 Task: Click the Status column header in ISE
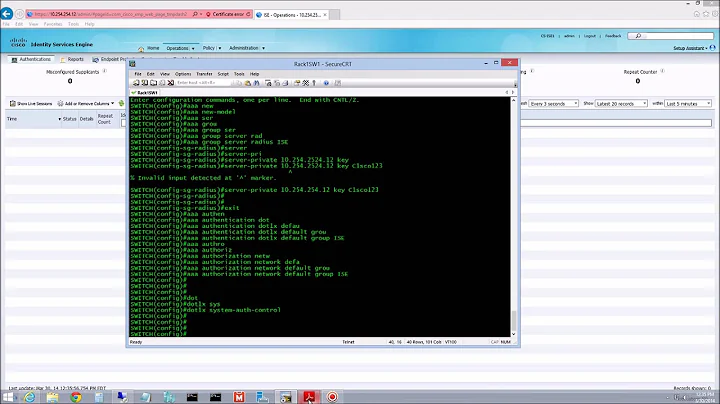click(x=69, y=119)
